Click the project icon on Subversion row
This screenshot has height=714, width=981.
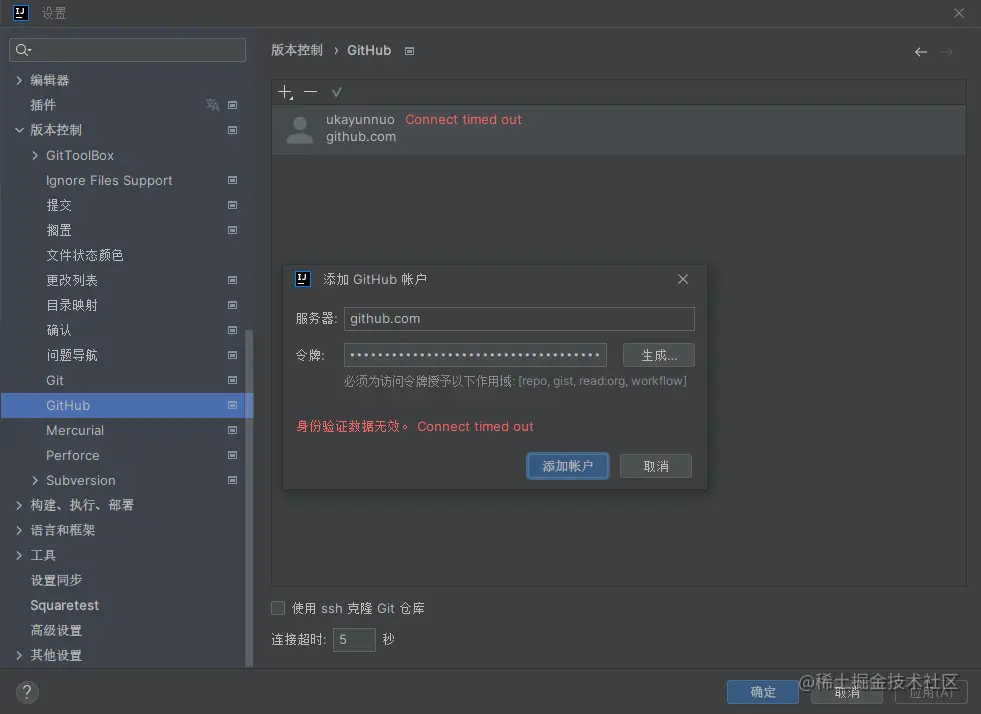click(232, 481)
